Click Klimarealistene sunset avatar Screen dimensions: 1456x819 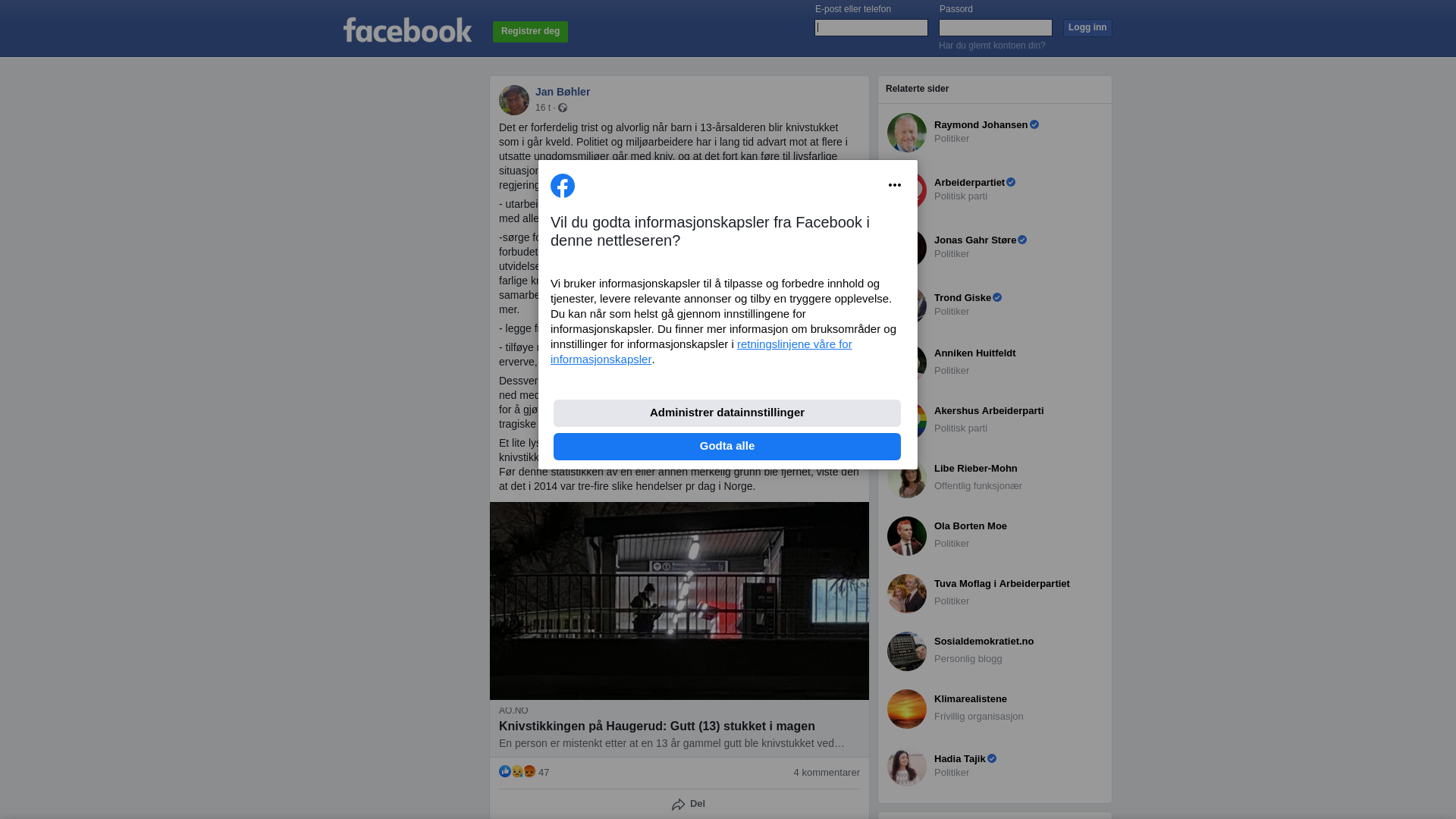[x=907, y=709]
